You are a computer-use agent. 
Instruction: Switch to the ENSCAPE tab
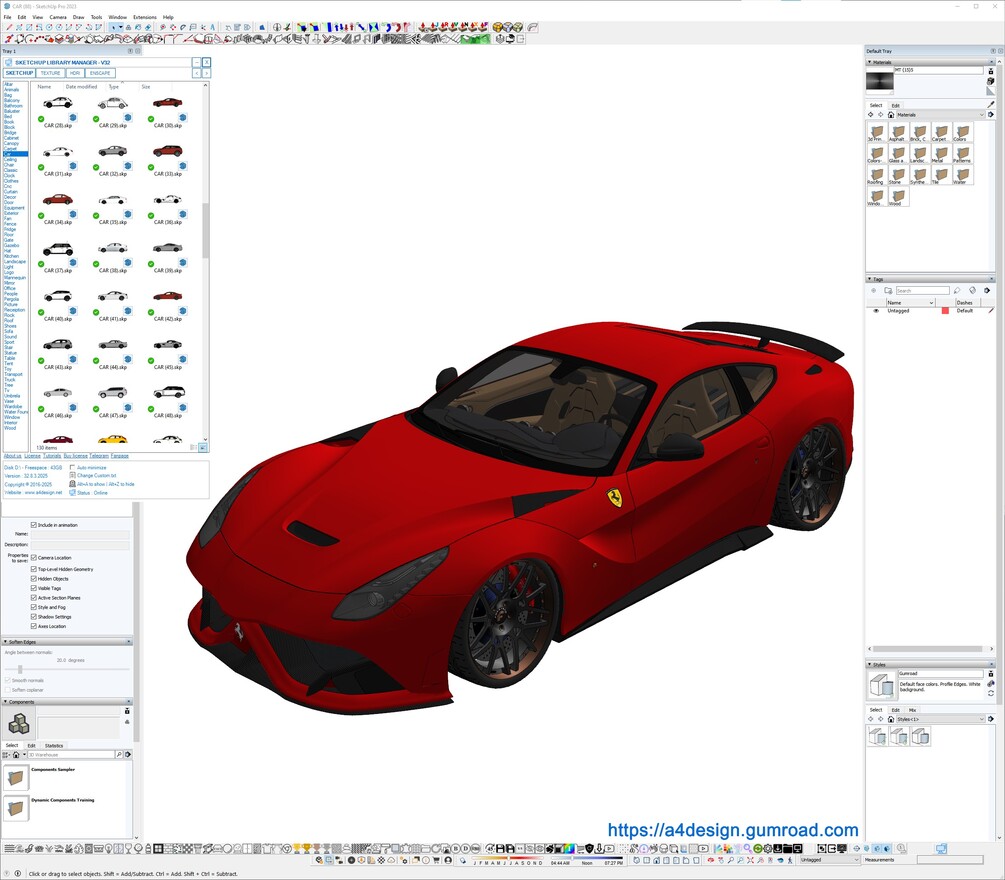[100, 73]
